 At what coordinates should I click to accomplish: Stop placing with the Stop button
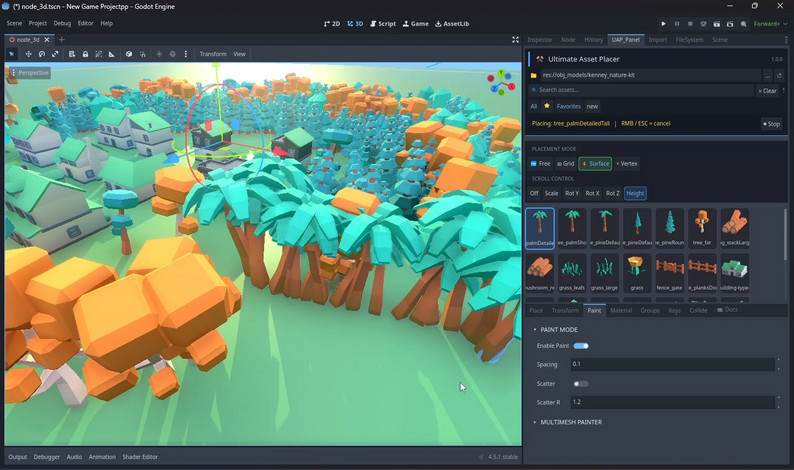pyautogui.click(x=772, y=124)
